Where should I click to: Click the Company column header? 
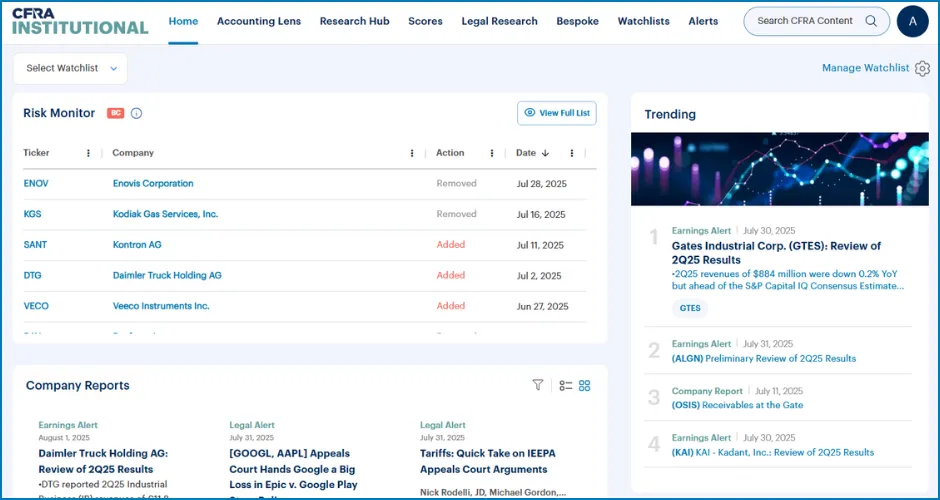click(133, 153)
